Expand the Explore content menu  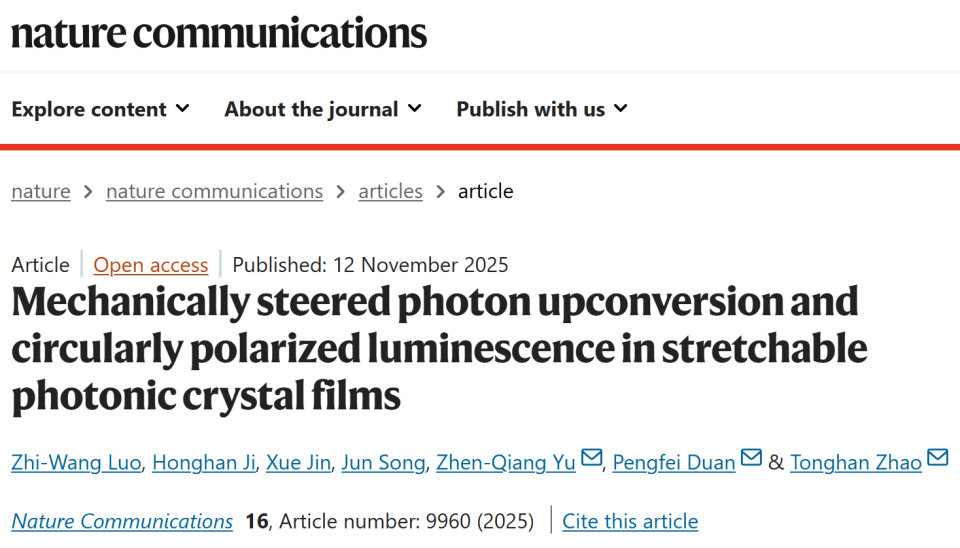100,109
